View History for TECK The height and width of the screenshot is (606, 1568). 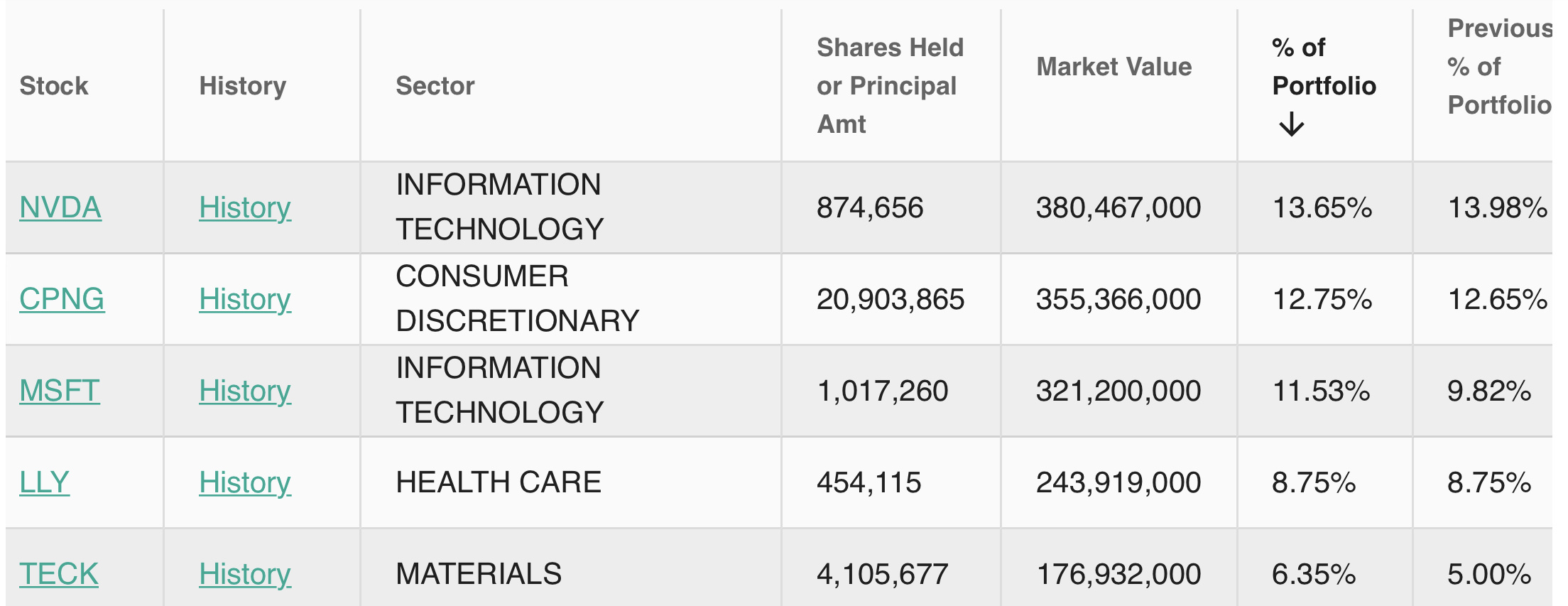point(245,574)
